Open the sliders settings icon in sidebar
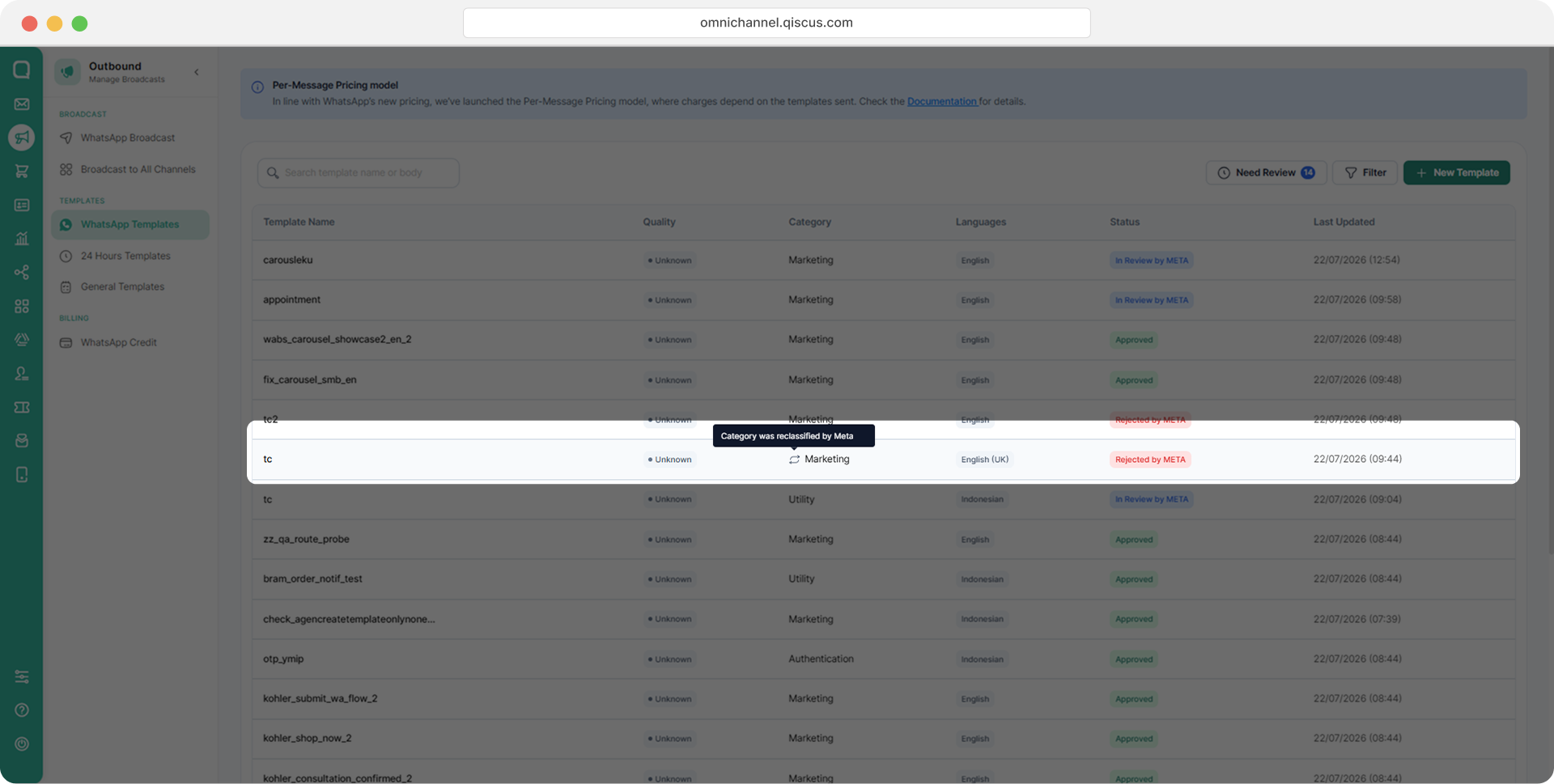 (22, 676)
